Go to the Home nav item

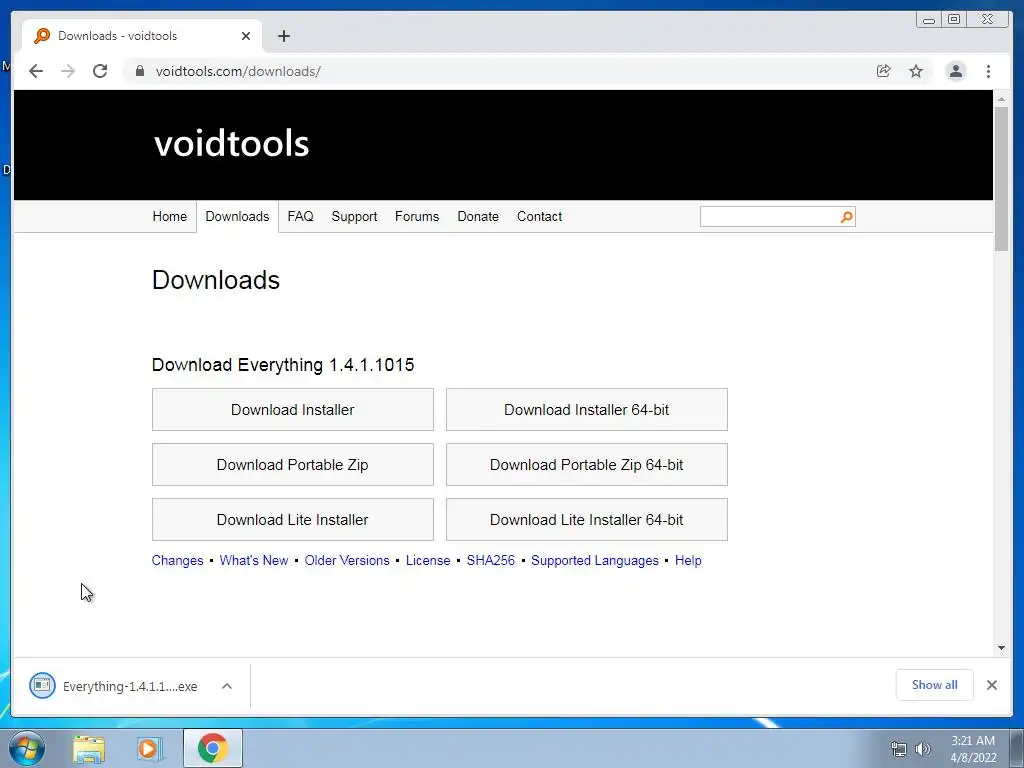(170, 216)
